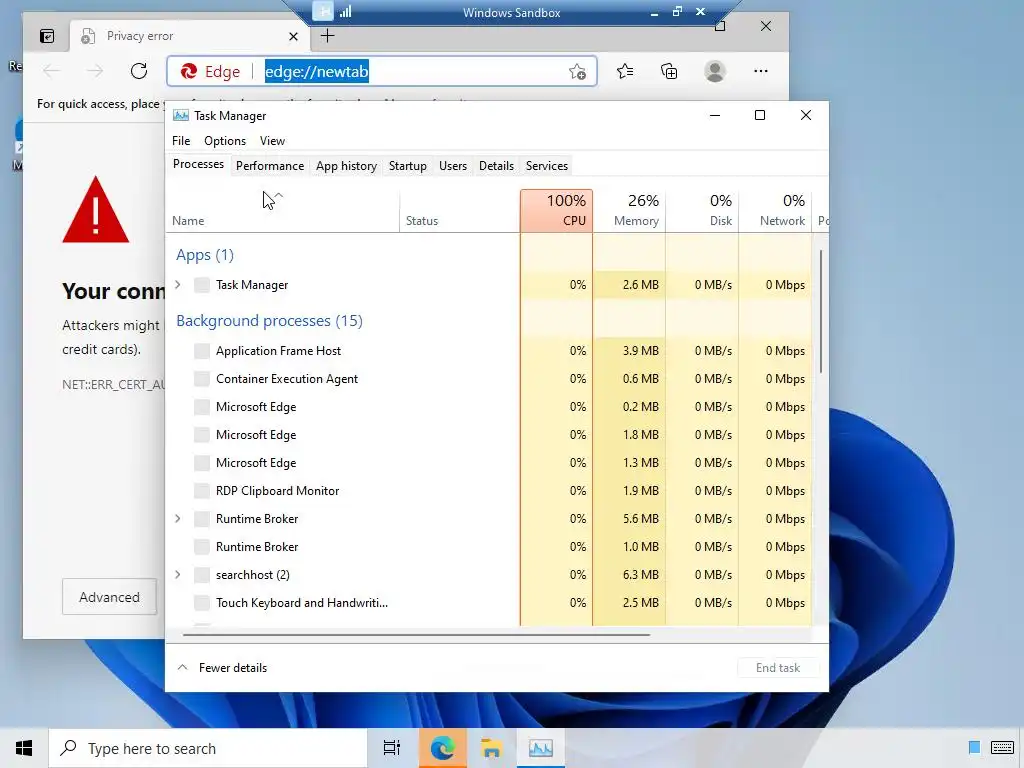
Task: Open Task View in the taskbar
Action: [392, 748]
